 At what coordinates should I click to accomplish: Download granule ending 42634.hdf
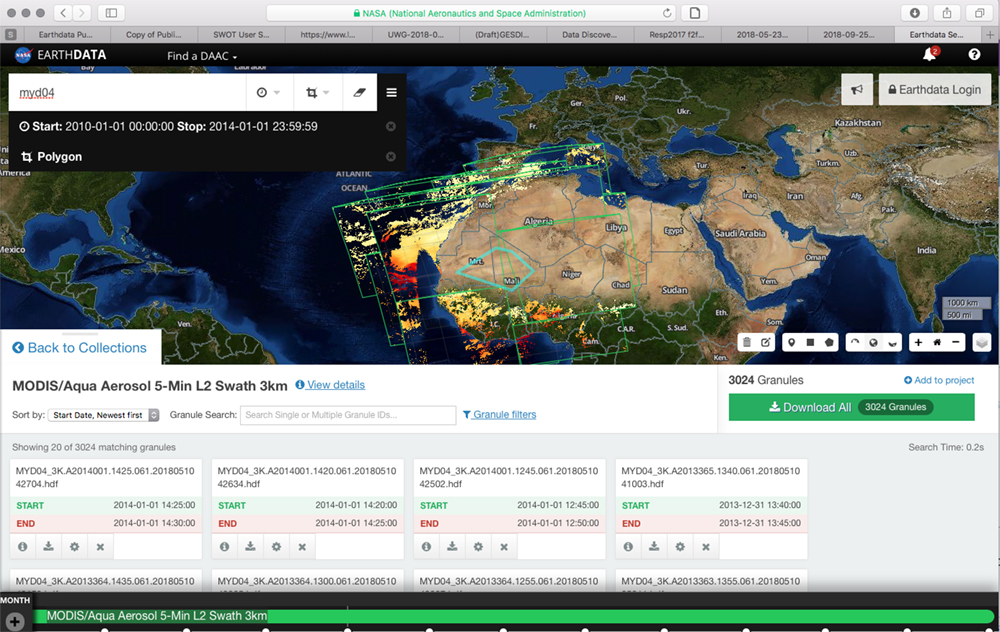click(x=251, y=547)
